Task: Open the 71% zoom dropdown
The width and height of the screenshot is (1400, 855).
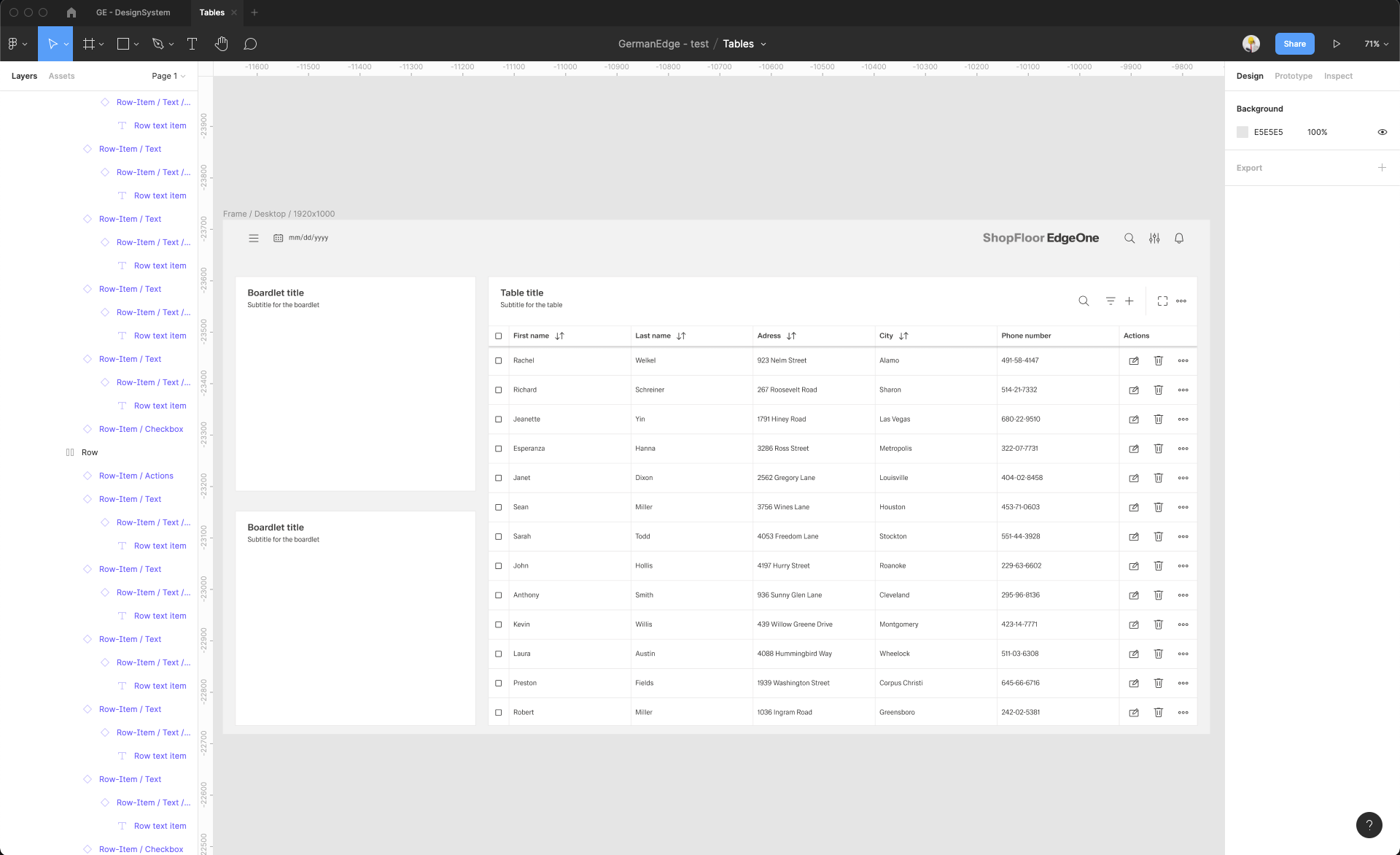Action: [x=1376, y=44]
